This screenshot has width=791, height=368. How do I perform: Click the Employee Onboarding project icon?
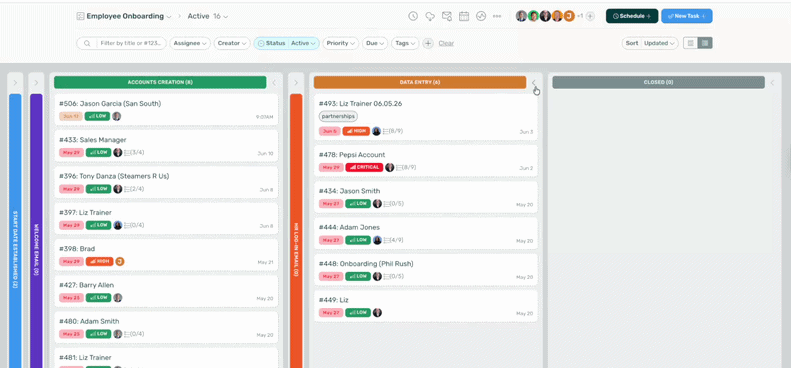click(x=80, y=16)
